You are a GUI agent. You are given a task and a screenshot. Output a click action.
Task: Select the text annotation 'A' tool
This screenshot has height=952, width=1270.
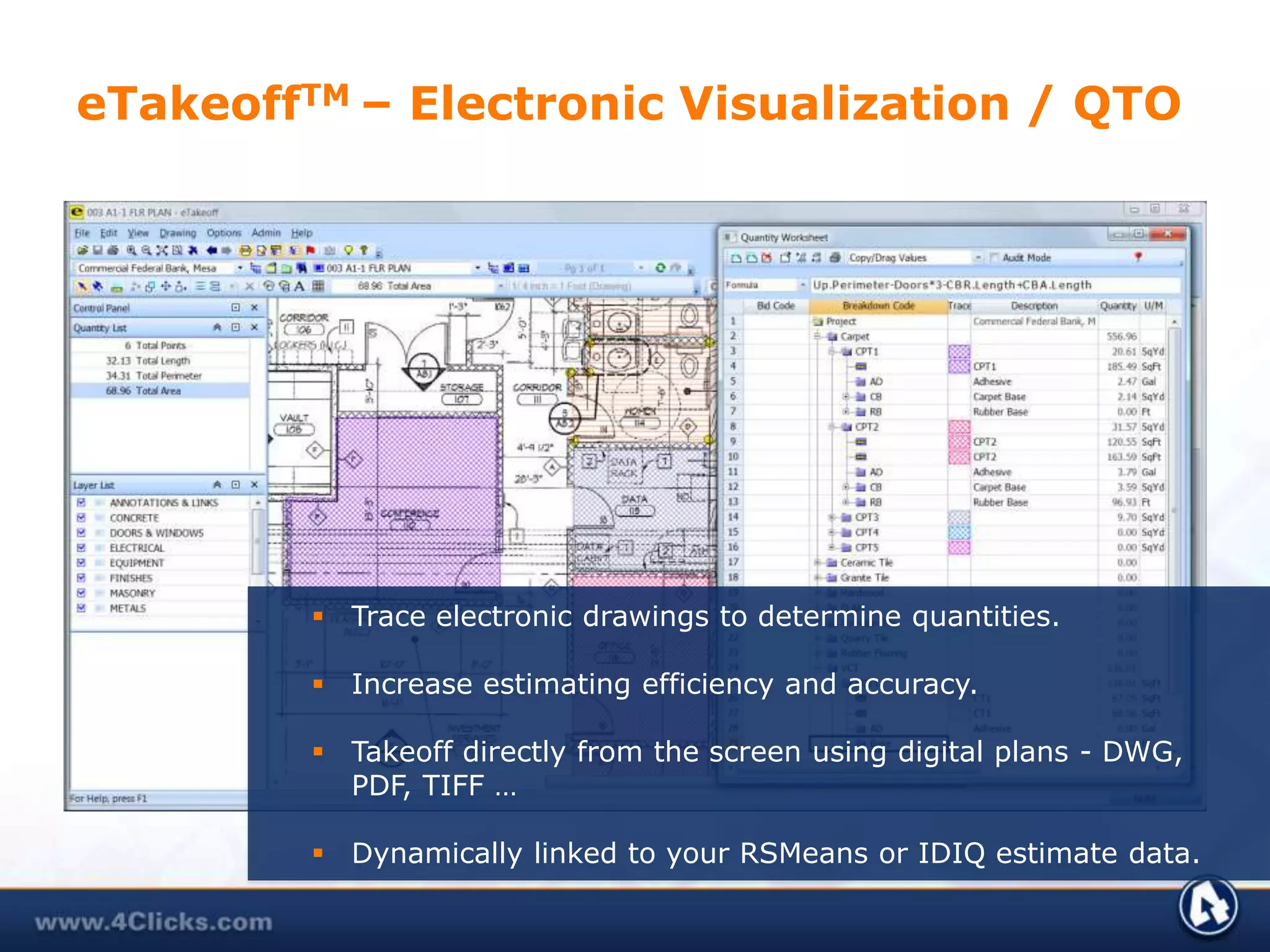[300, 286]
